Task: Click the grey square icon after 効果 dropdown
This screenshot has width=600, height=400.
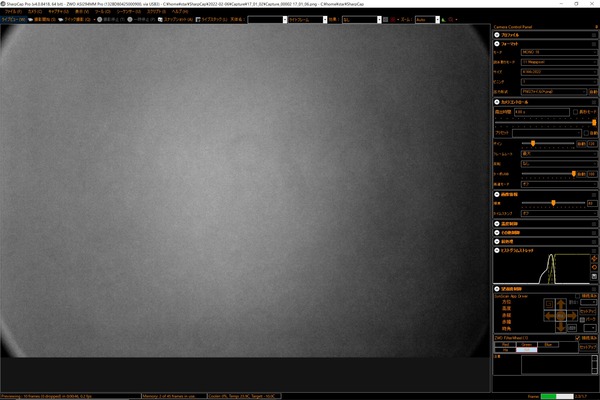Action: [385, 20]
